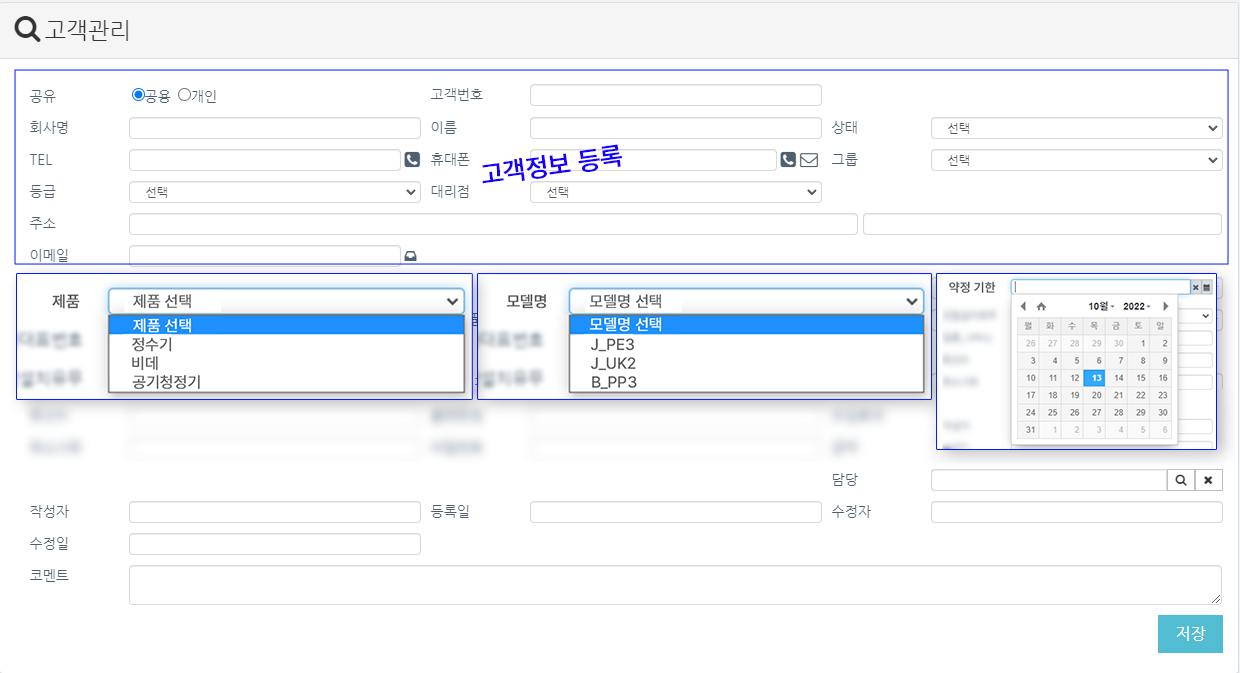Click the 저장 save button
This screenshot has width=1240, height=673.
pos(1189,634)
